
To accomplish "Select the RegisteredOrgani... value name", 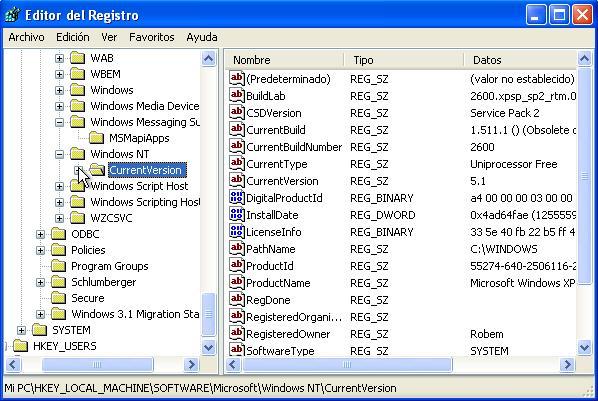I will [x=294, y=317].
